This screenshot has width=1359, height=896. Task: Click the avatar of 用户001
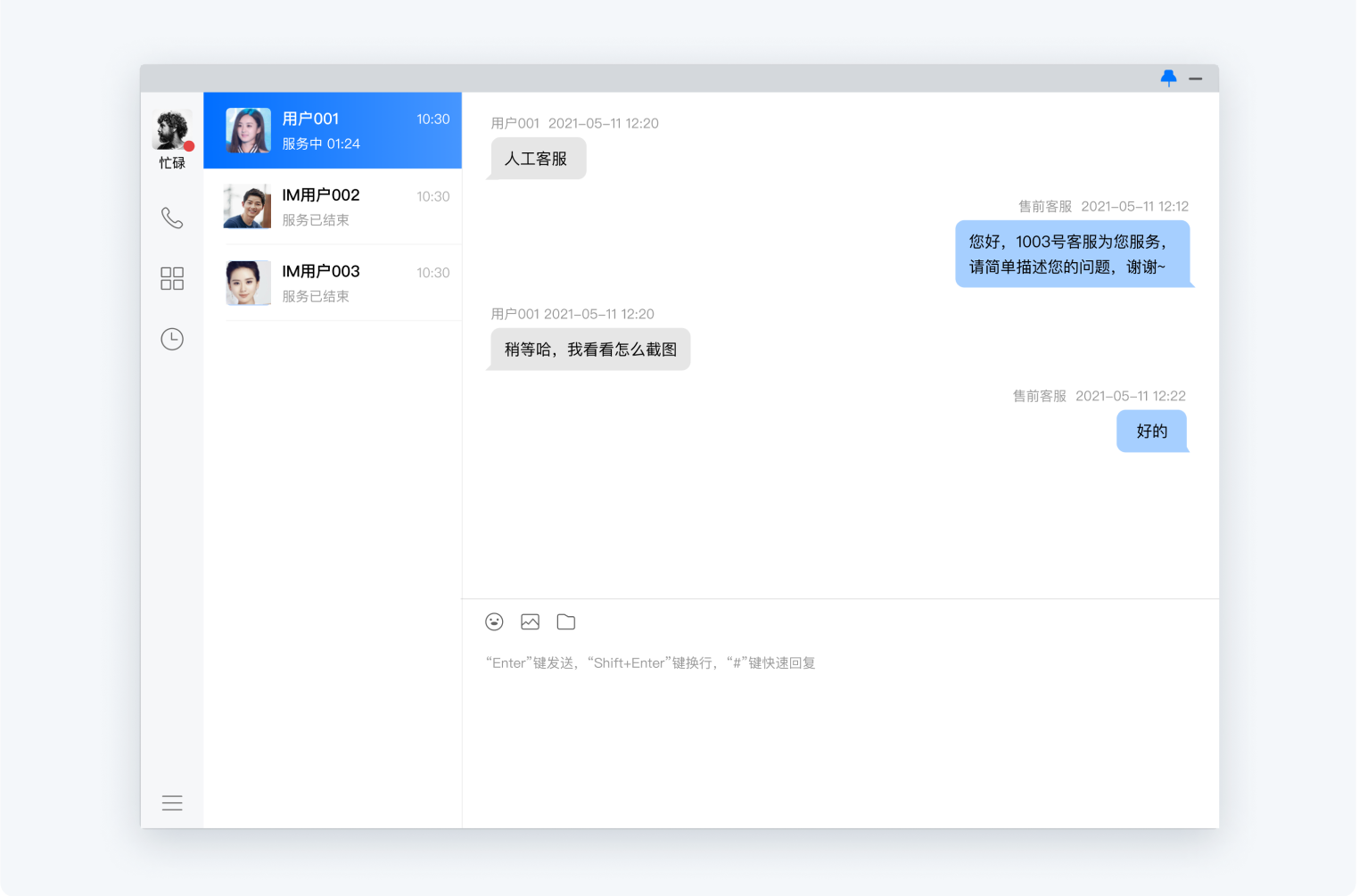point(248,130)
